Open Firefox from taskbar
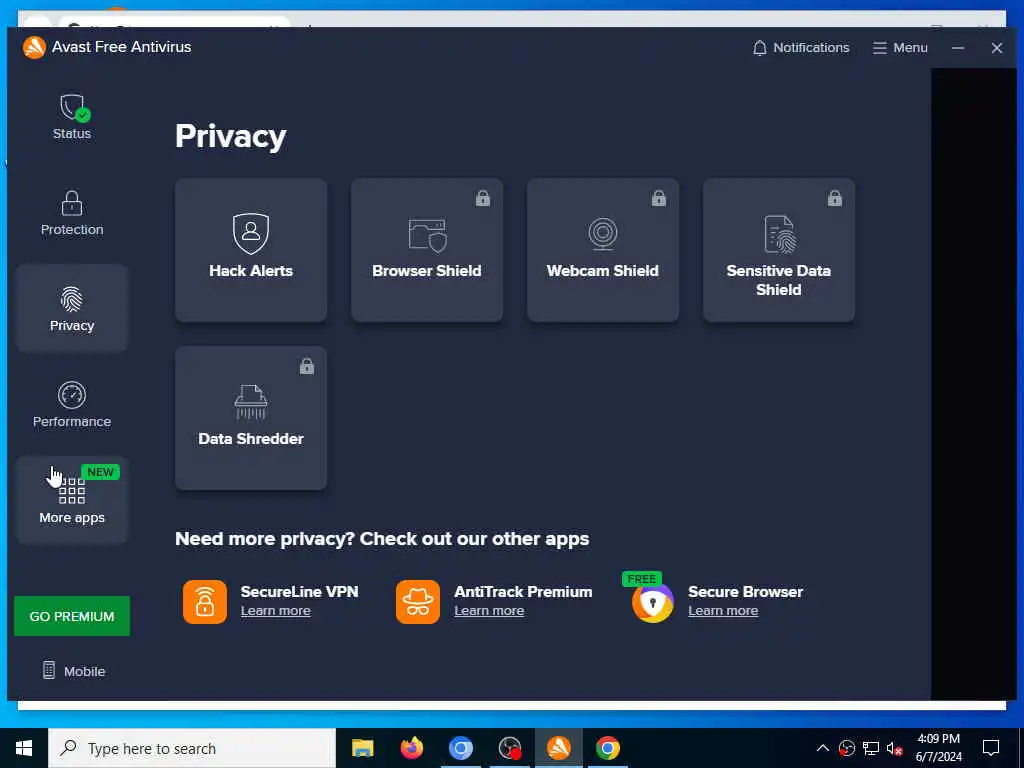Image resolution: width=1024 pixels, height=768 pixels. (411, 748)
